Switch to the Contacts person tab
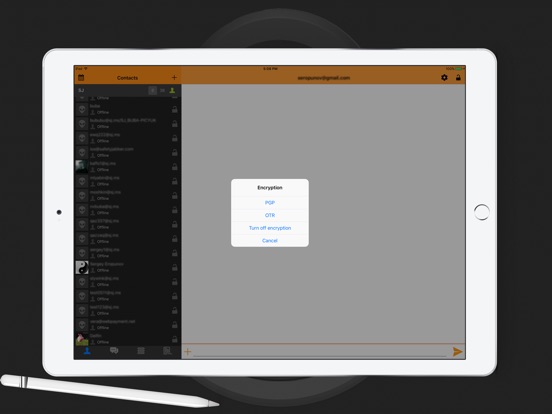This screenshot has height=414, width=552. [87, 351]
